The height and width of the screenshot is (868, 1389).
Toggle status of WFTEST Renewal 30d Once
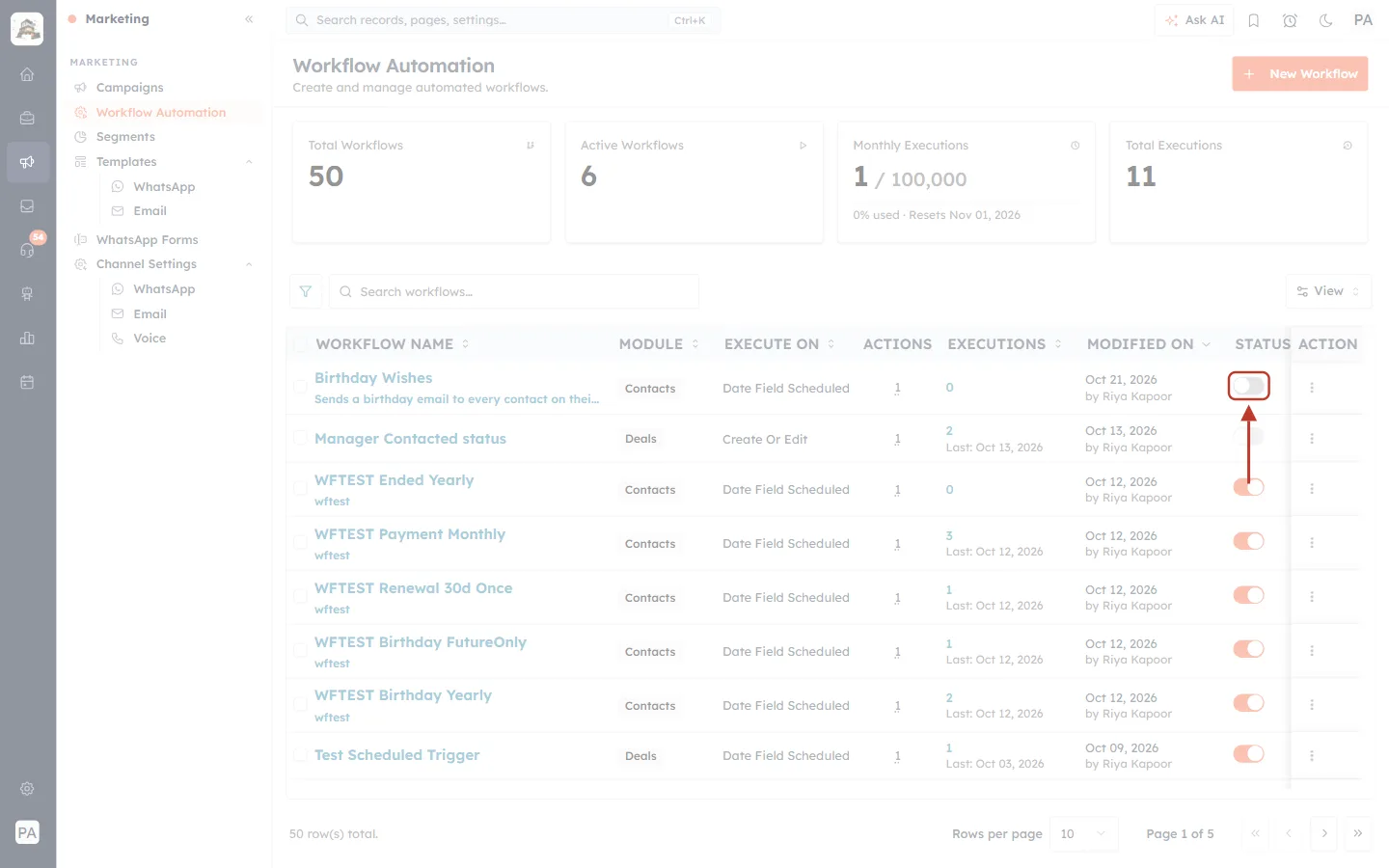tap(1248, 595)
